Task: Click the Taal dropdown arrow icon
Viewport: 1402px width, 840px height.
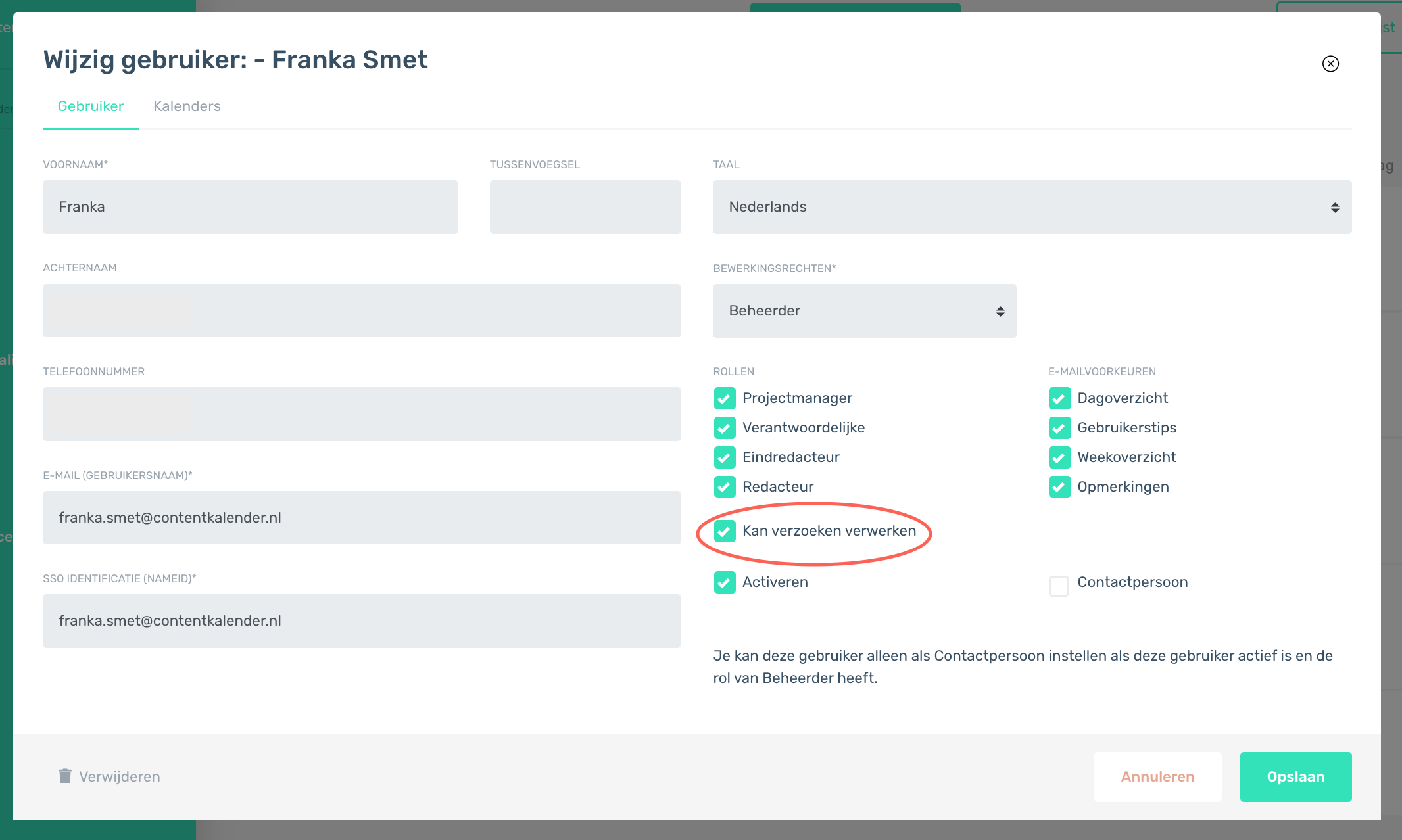Action: [x=1335, y=207]
